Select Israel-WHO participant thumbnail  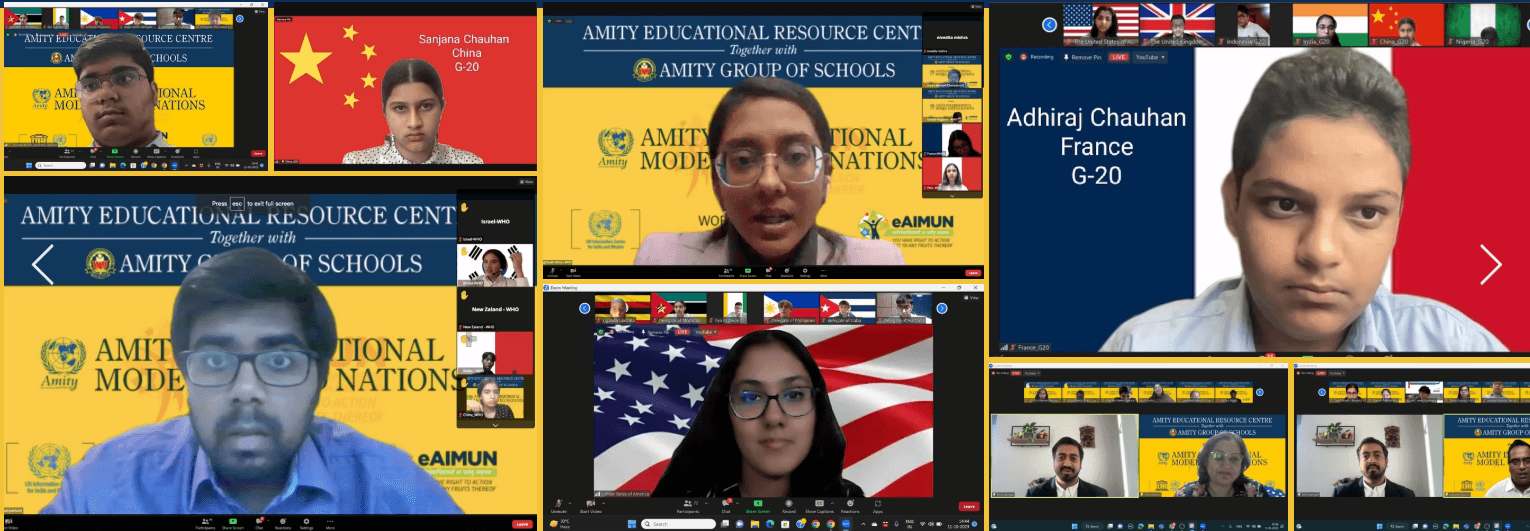pos(496,220)
